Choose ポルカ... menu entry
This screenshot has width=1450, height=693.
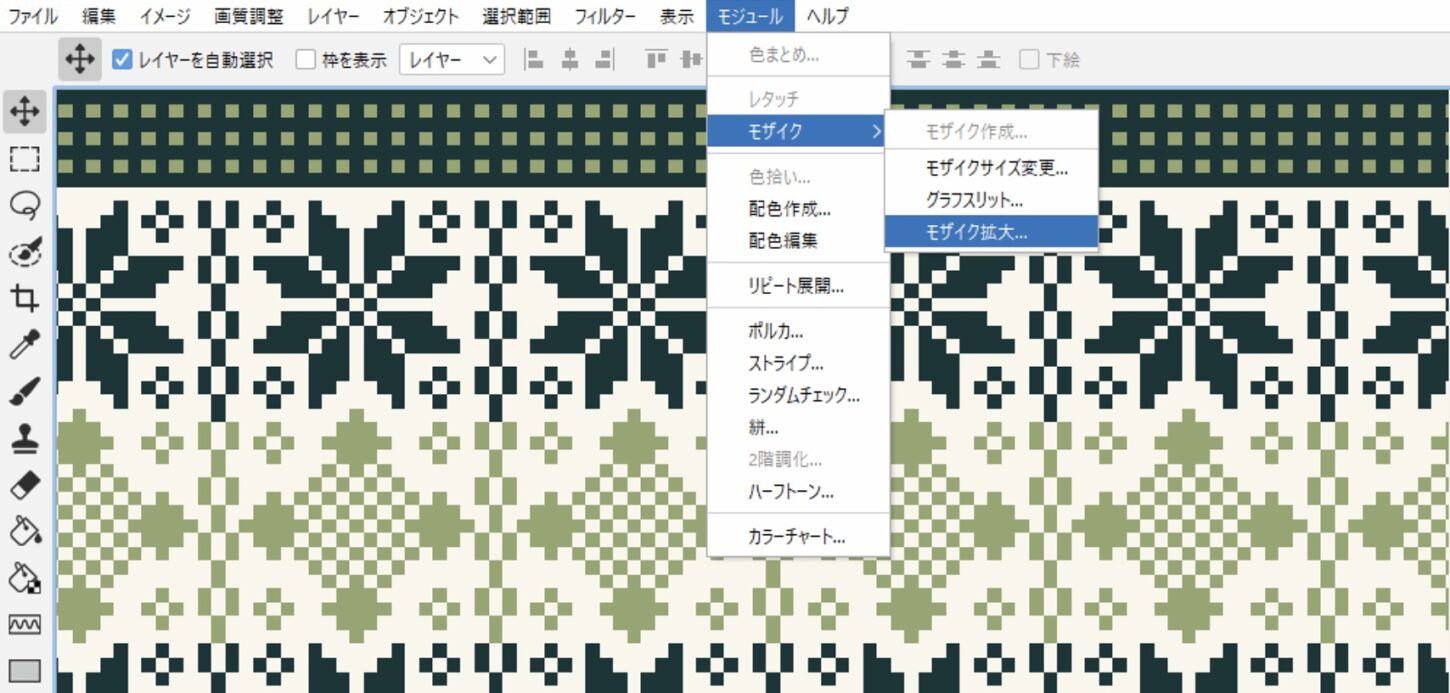[798, 332]
